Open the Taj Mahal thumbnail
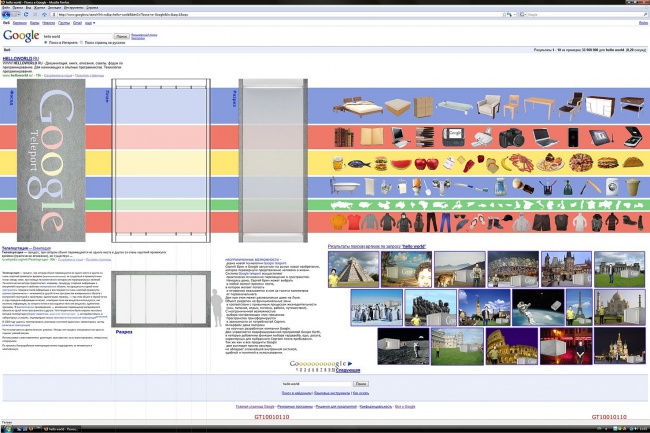Screen dimensions: 650x433 tap(620, 307)
